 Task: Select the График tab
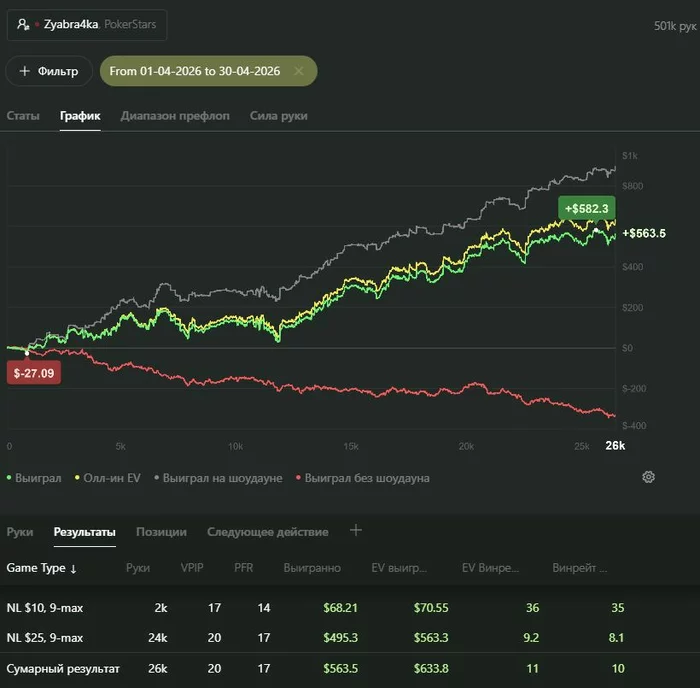click(x=80, y=116)
